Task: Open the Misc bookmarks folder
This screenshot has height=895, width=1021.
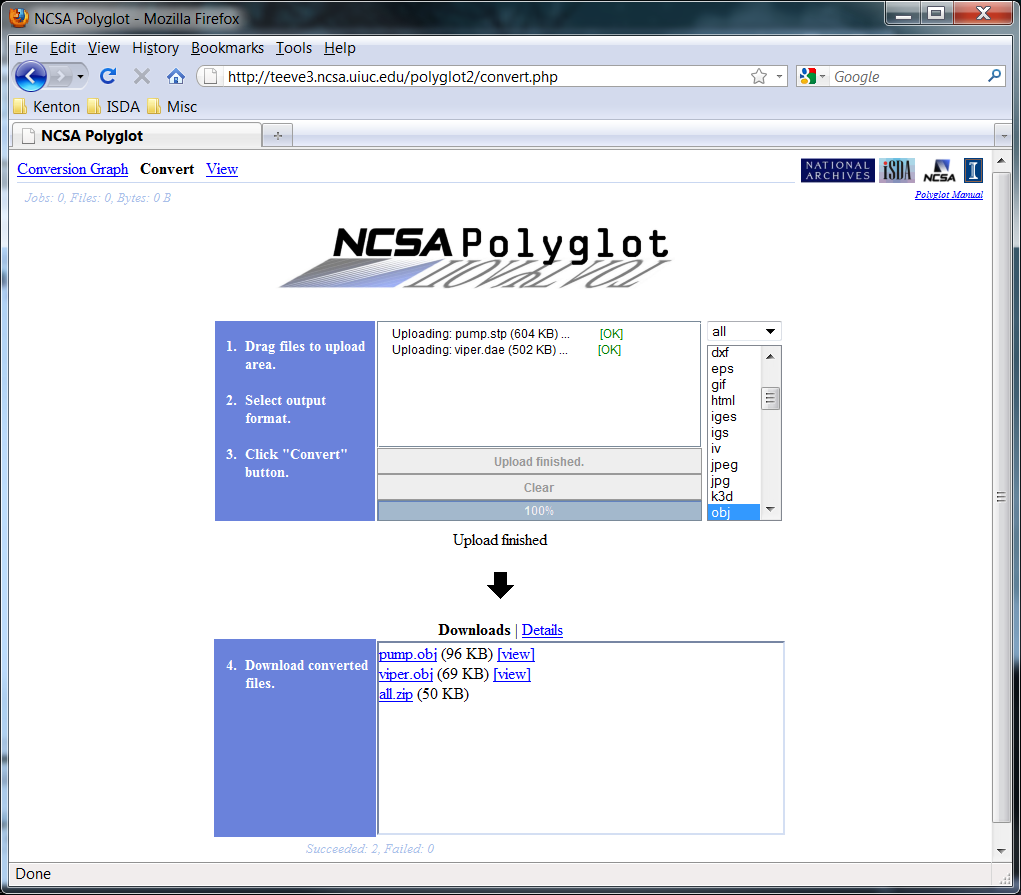Action: [x=172, y=107]
